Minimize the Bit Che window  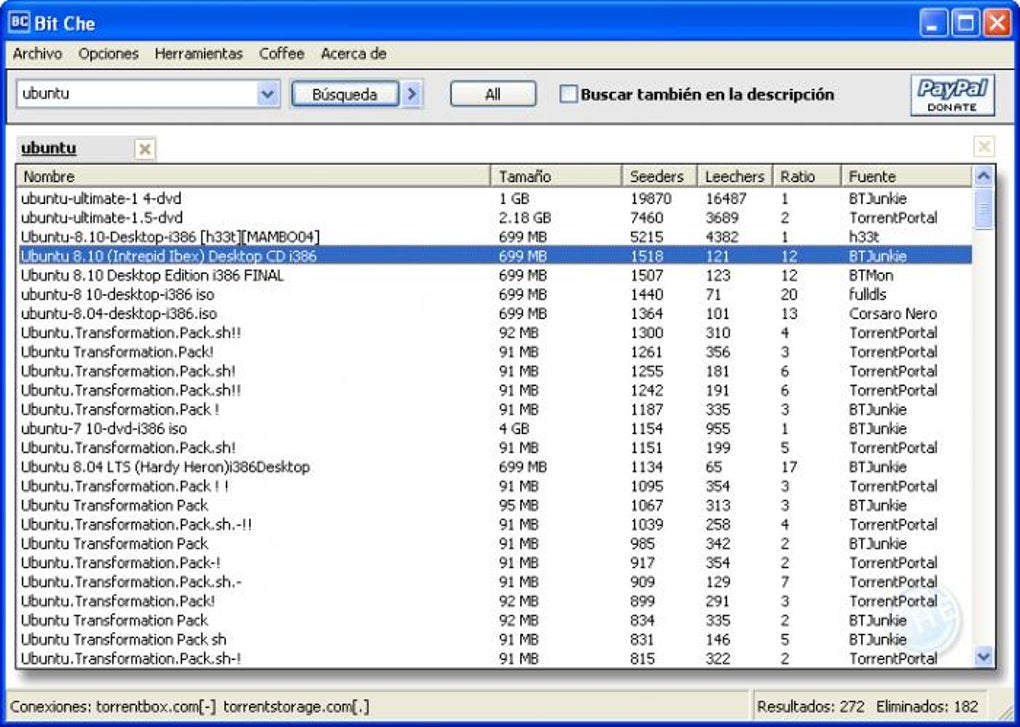(933, 23)
